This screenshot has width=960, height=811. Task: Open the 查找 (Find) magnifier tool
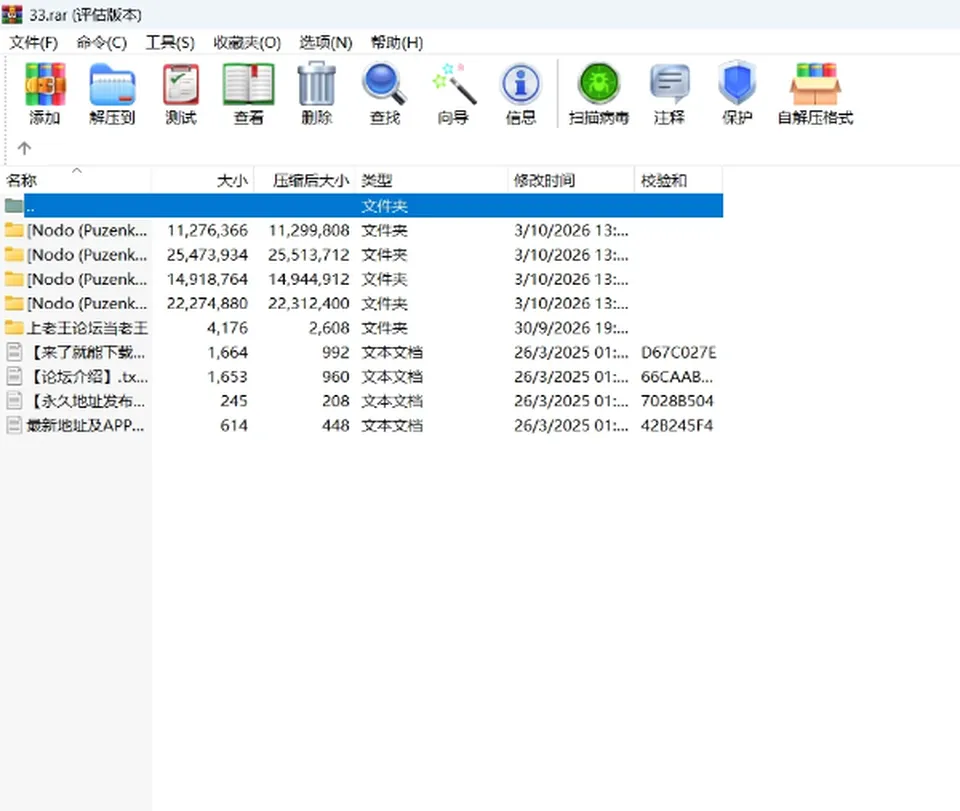(384, 94)
